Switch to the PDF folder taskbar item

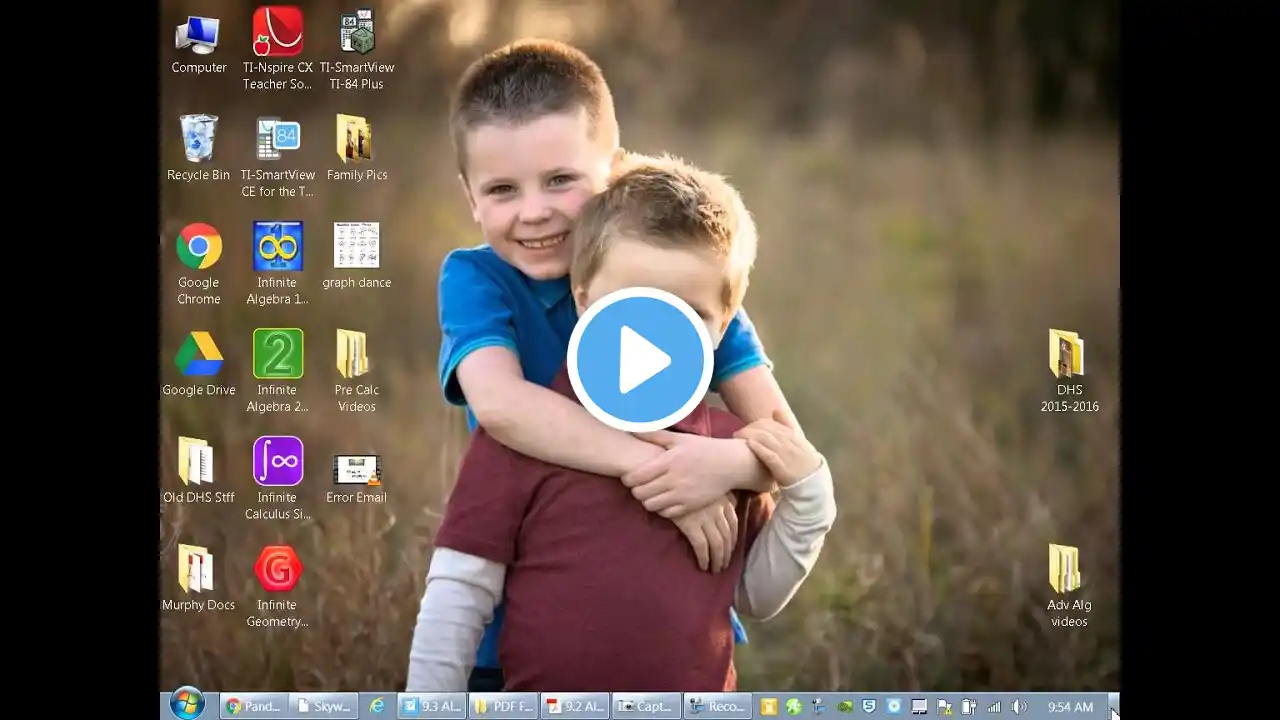[x=504, y=706]
